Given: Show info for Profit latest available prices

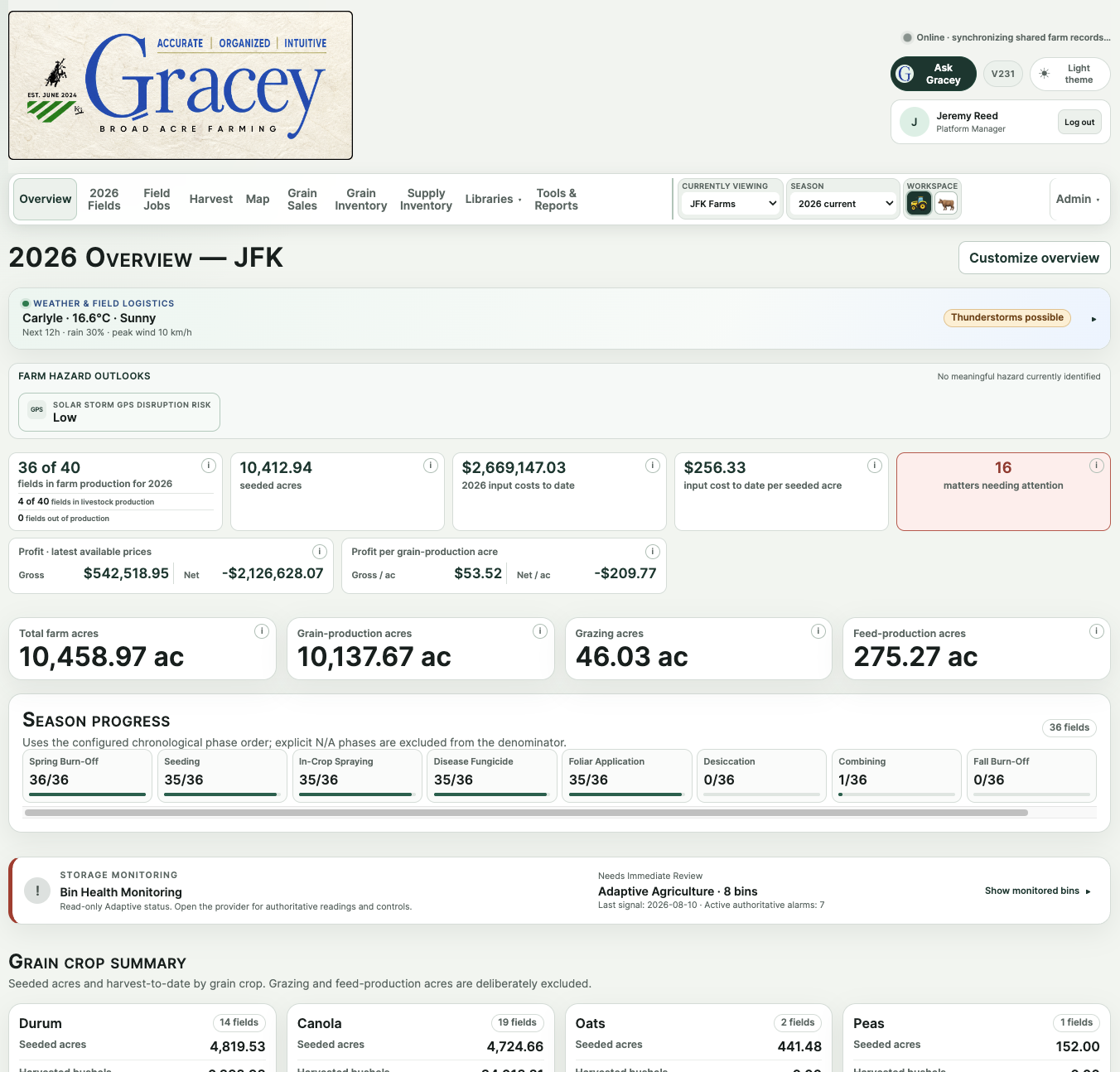Looking at the screenshot, I should (320, 552).
